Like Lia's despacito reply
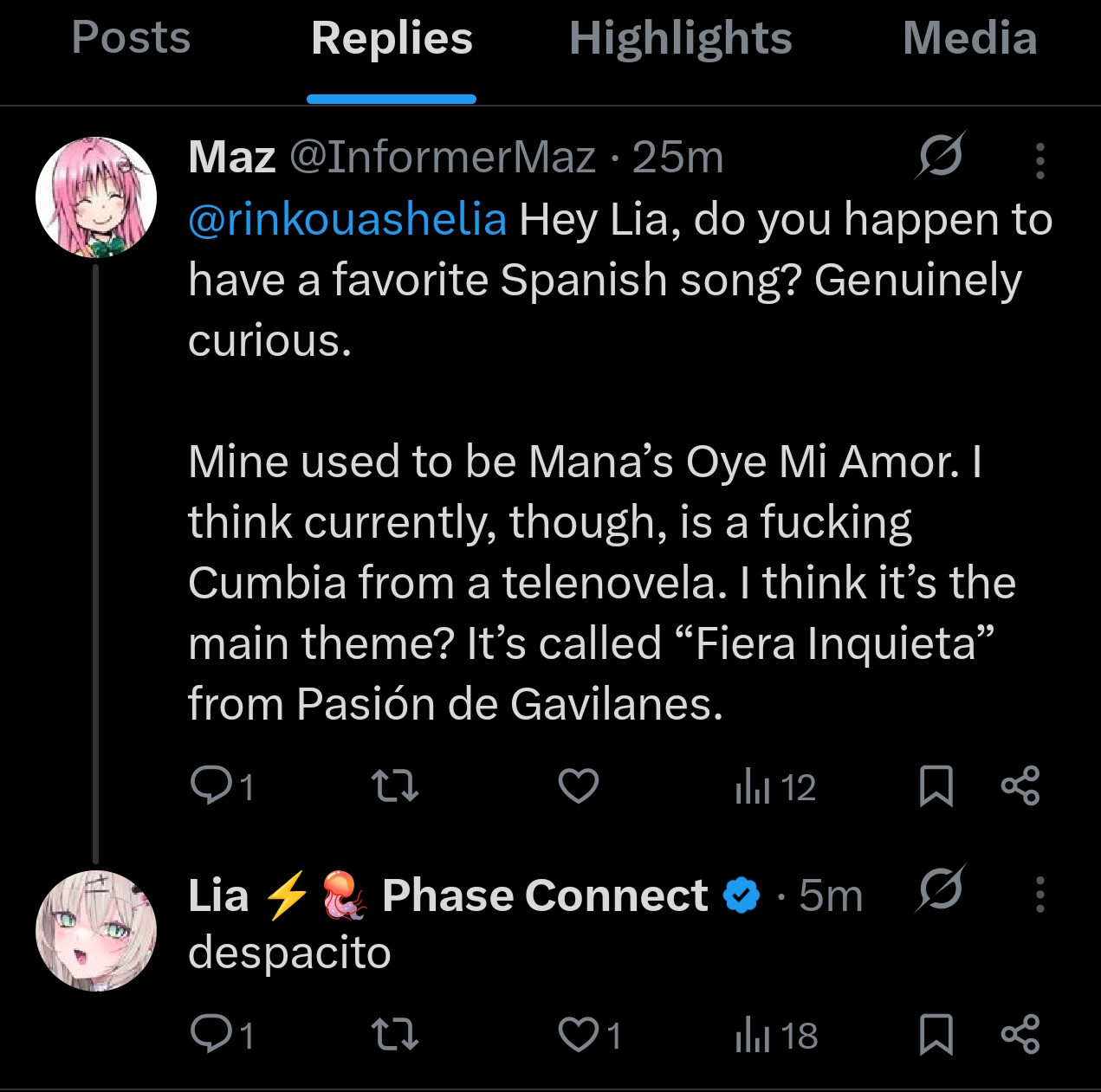This screenshot has height=1092, width=1101. click(x=578, y=1034)
